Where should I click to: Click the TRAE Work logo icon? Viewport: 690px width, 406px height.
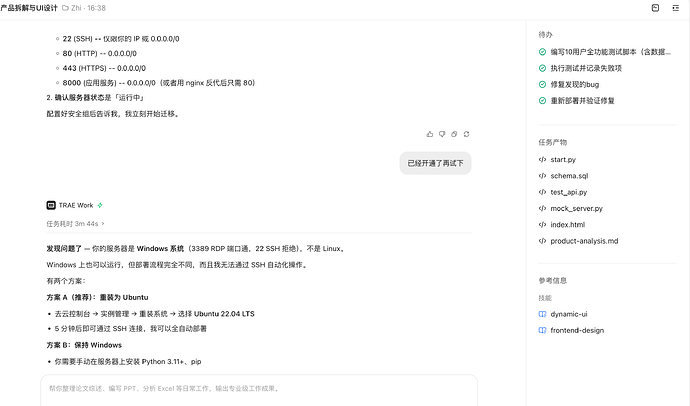[x=51, y=205]
